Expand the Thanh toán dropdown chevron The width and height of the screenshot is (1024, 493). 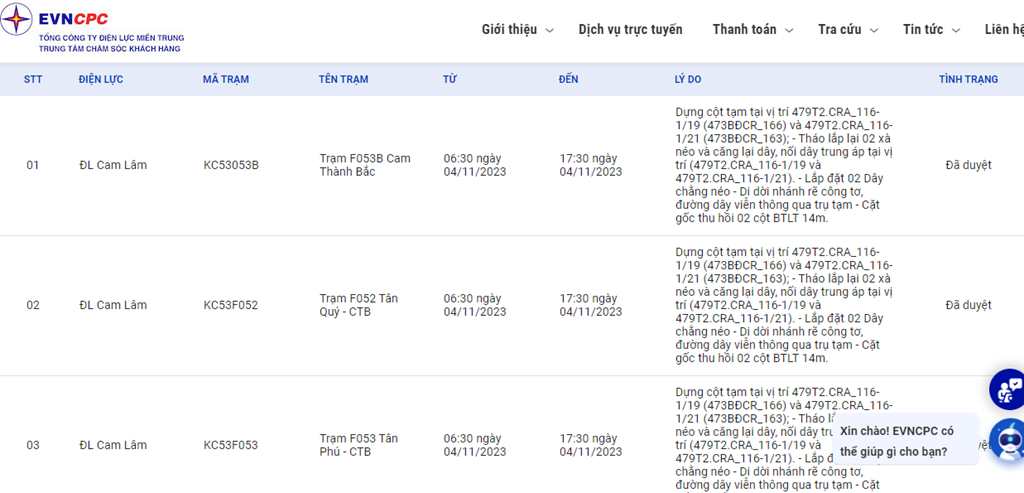coord(790,31)
